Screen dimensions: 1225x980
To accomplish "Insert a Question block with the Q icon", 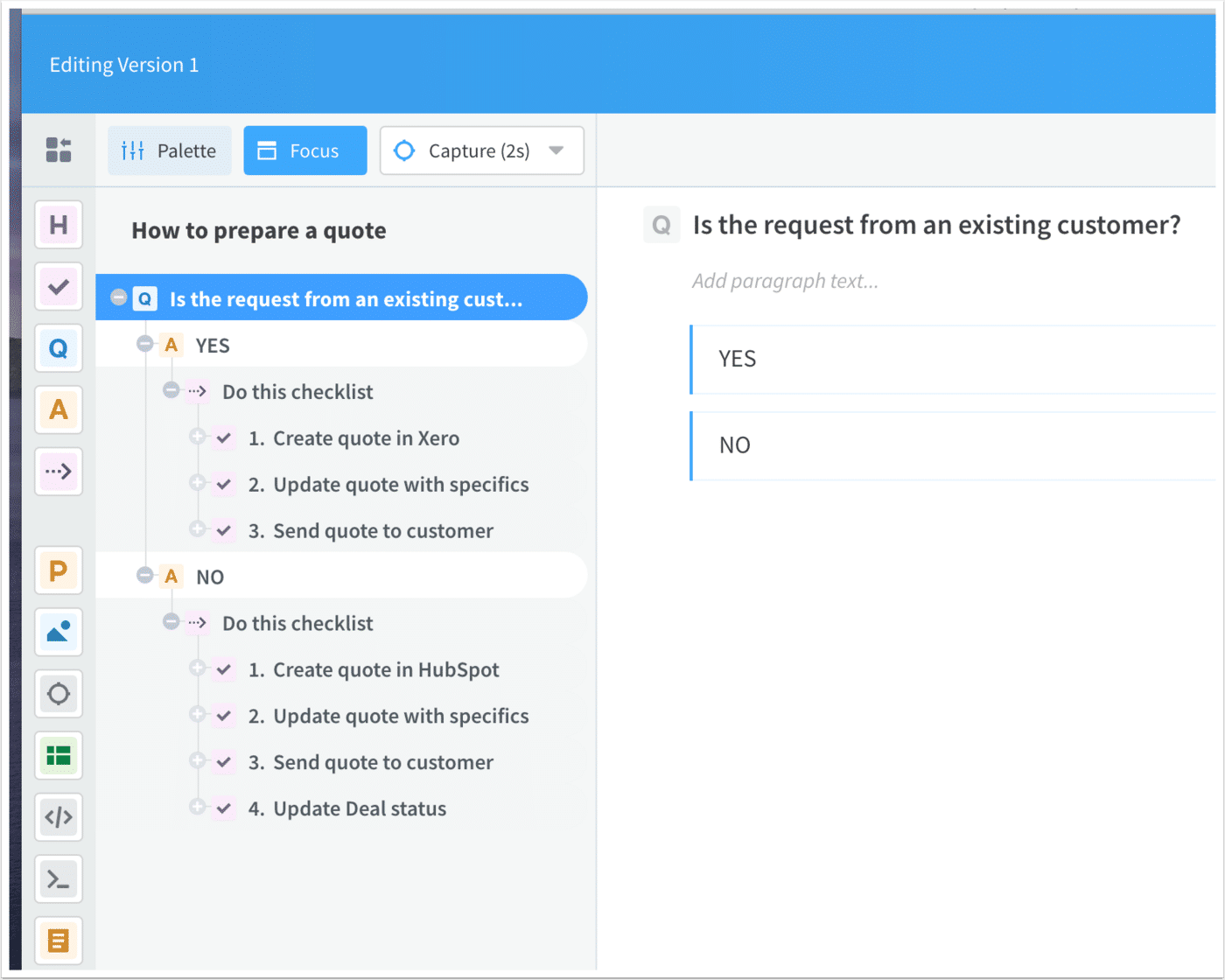I will click(58, 348).
